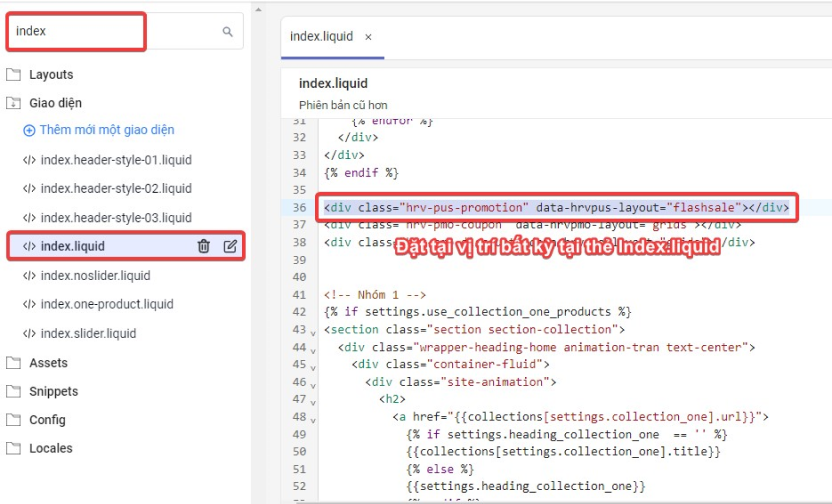
Task: Click the plus icon to add a new template
Action: point(29,130)
